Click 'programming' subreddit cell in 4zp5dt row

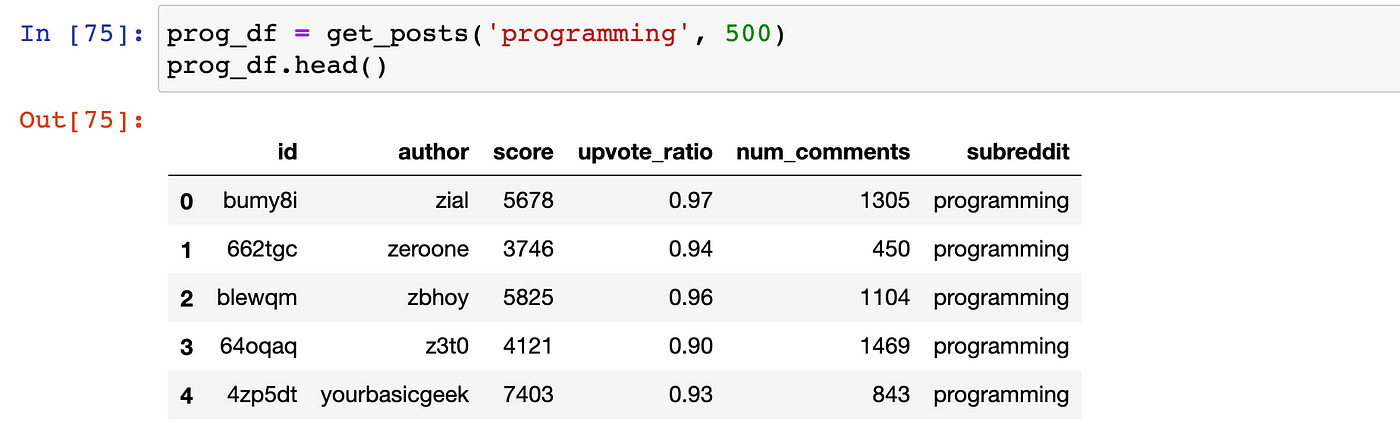1001,397
